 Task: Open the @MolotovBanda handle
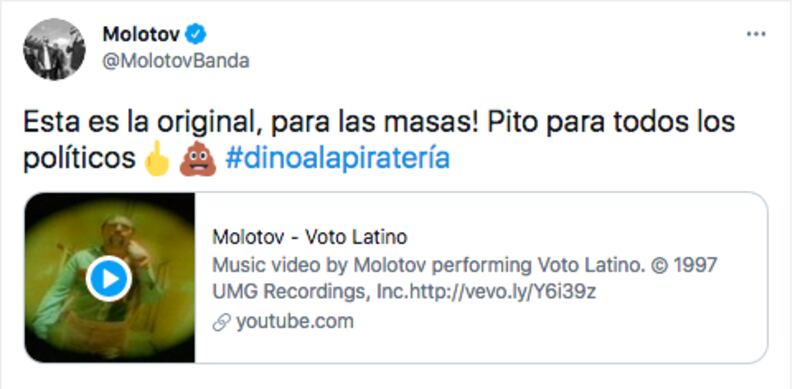(176, 61)
